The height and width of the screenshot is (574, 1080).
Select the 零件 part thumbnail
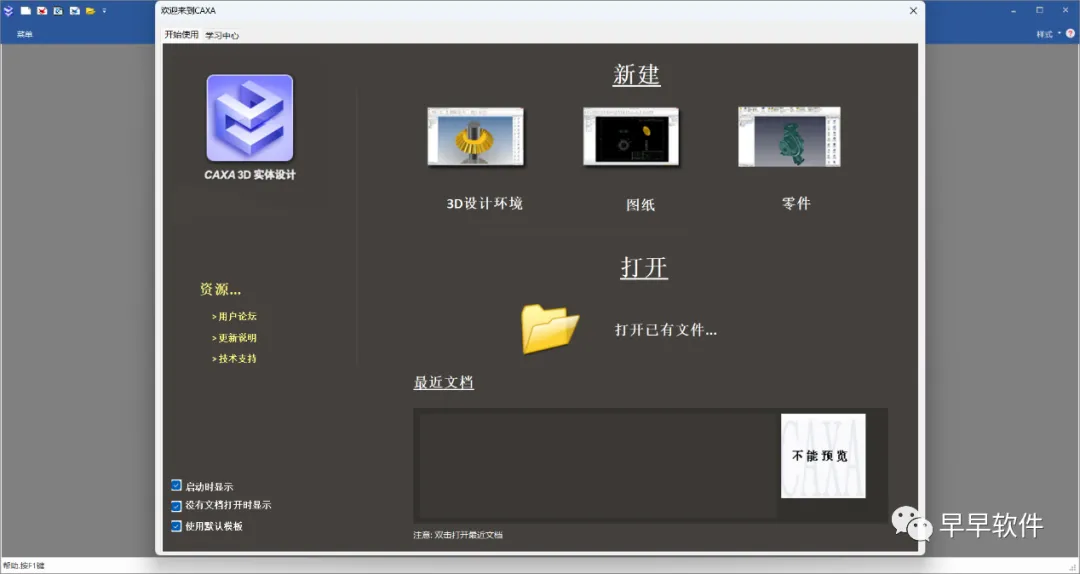[x=789, y=136]
